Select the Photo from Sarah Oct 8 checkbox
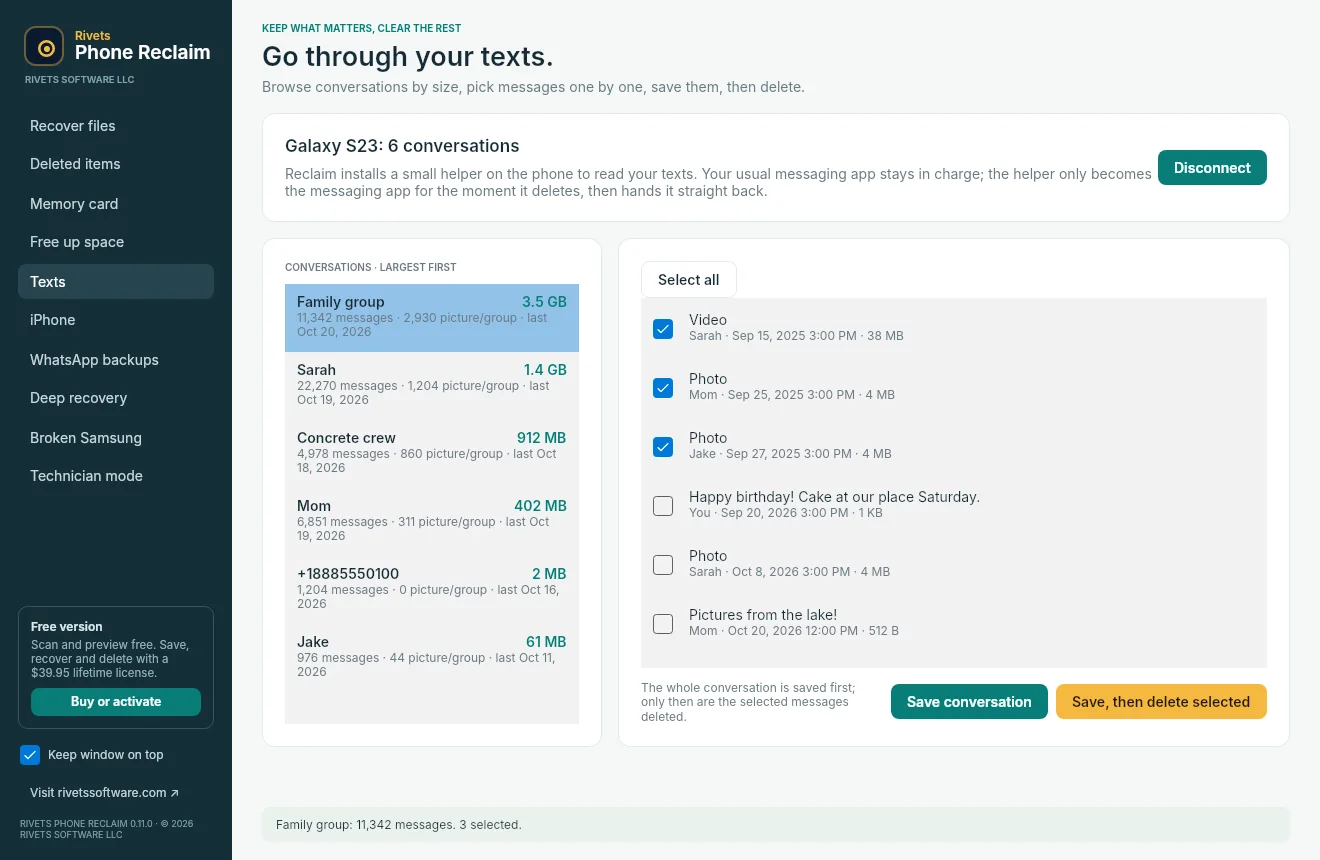 (x=663, y=565)
